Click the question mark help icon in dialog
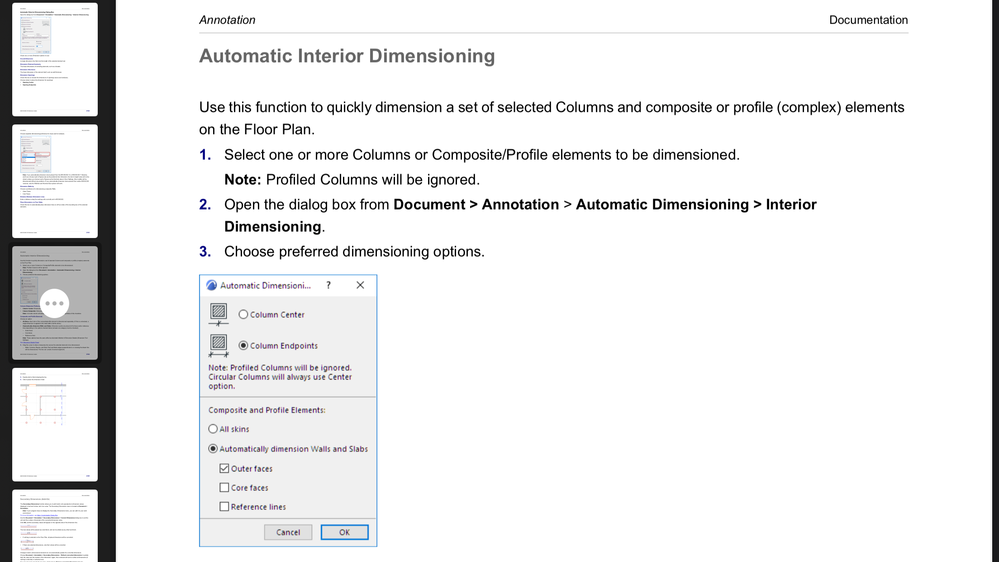This screenshot has height=562, width=999. point(328,285)
